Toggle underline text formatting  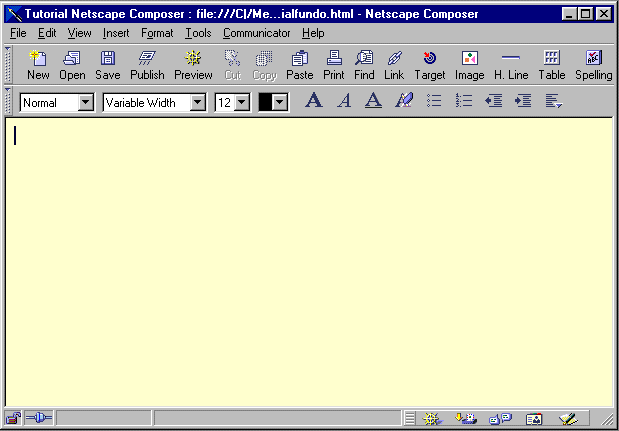[373, 101]
